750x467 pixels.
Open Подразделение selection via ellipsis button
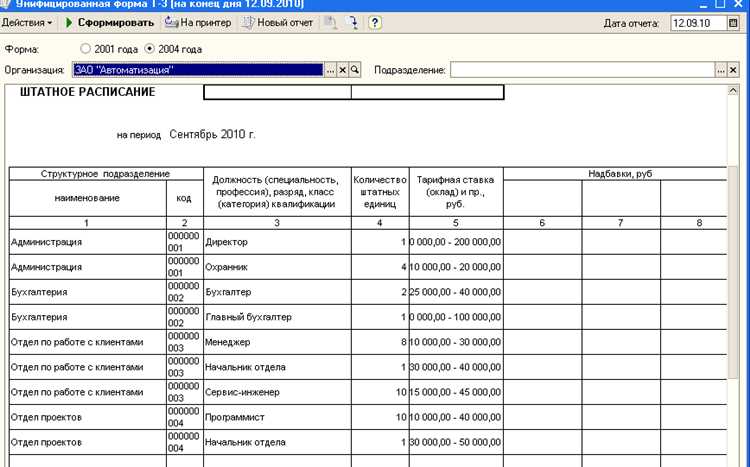pyautogui.click(x=720, y=70)
